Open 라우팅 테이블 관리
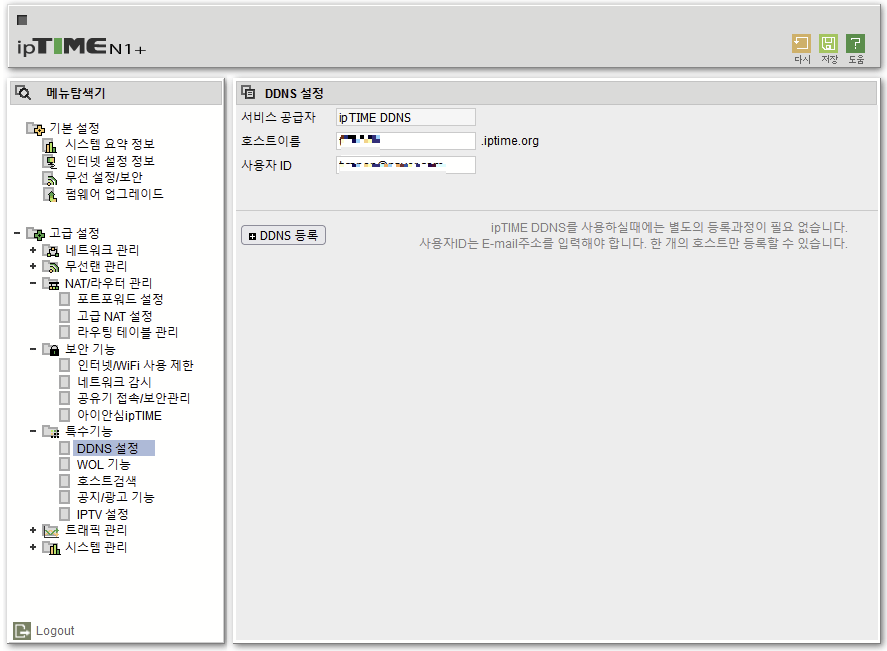Image resolution: width=887 pixels, height=651 pixels. click(x=127, y=332)
